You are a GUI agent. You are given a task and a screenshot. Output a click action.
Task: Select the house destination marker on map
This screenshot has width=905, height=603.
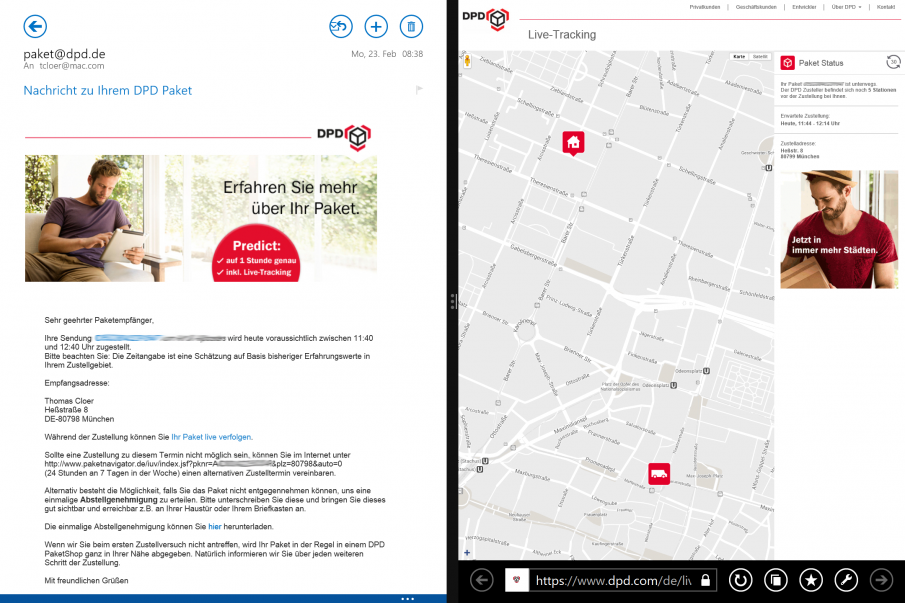tap(573, 143)
